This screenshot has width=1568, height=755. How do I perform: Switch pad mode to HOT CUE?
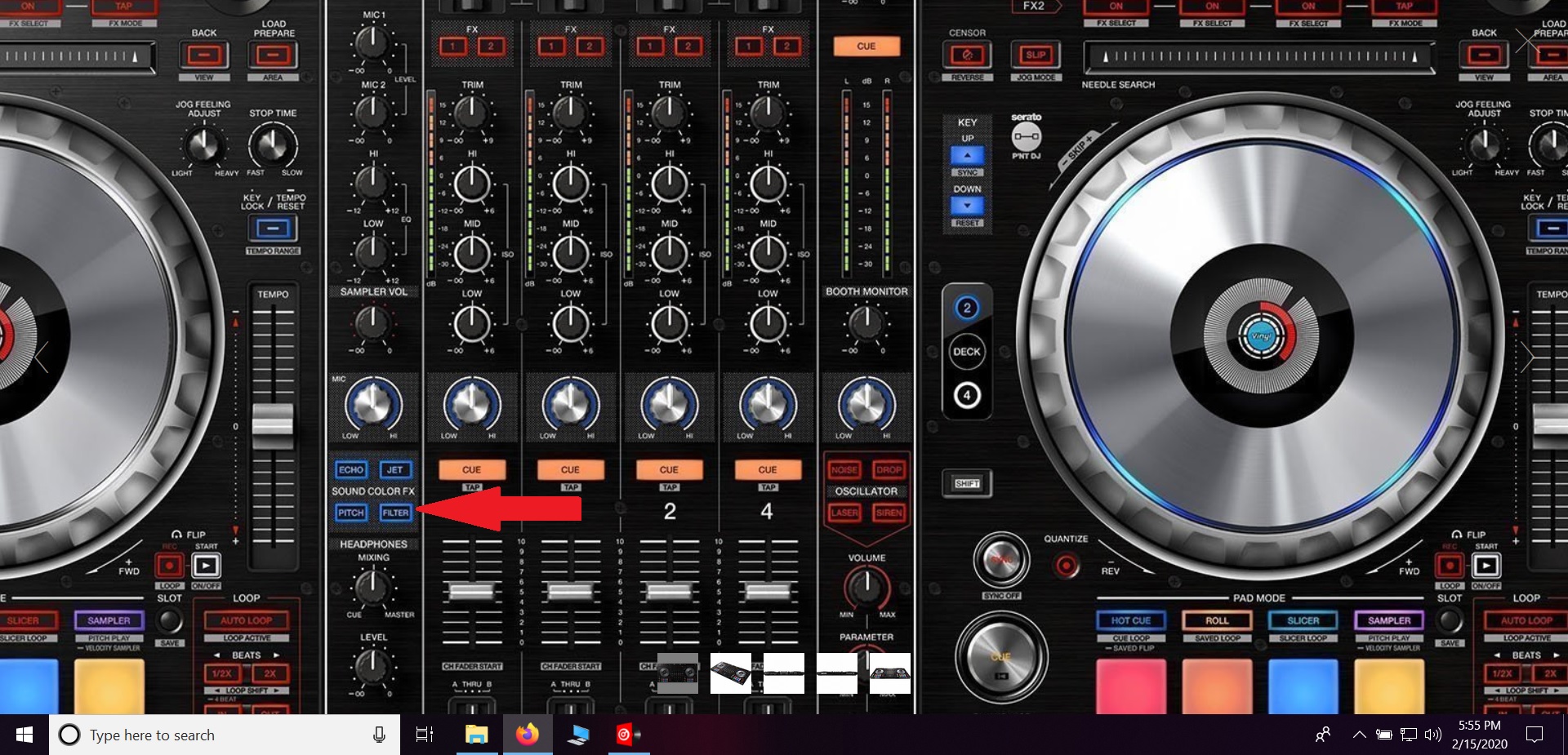[1131, 620]
